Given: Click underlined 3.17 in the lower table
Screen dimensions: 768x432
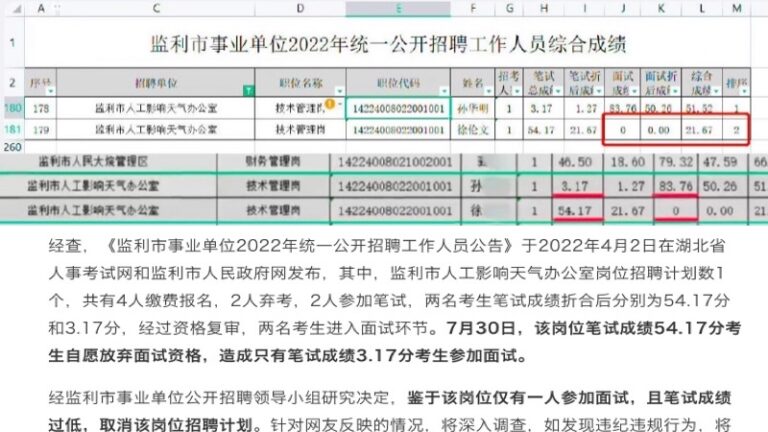Looking at the screenshot, I should point(575,186).
